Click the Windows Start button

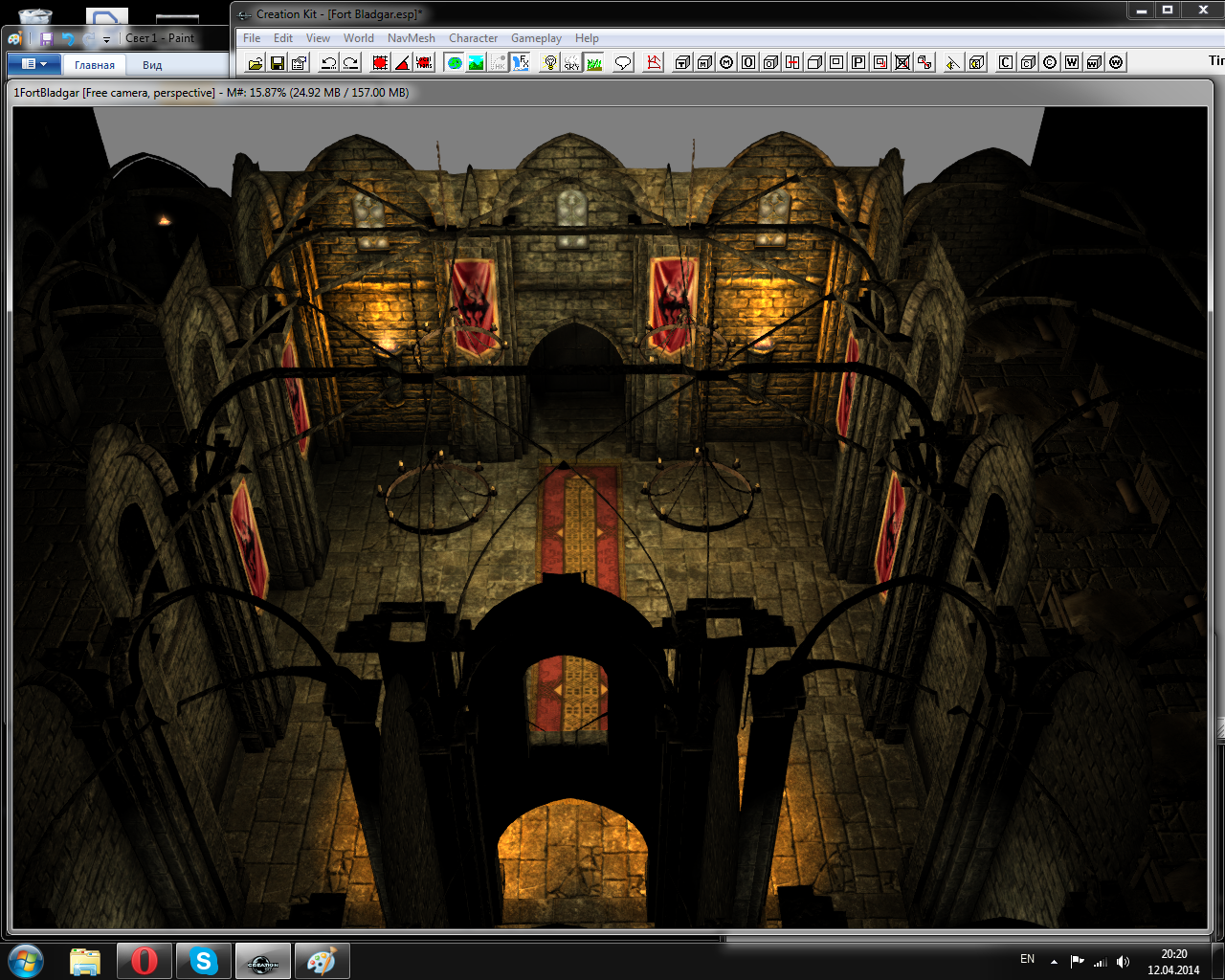[26, 960]
